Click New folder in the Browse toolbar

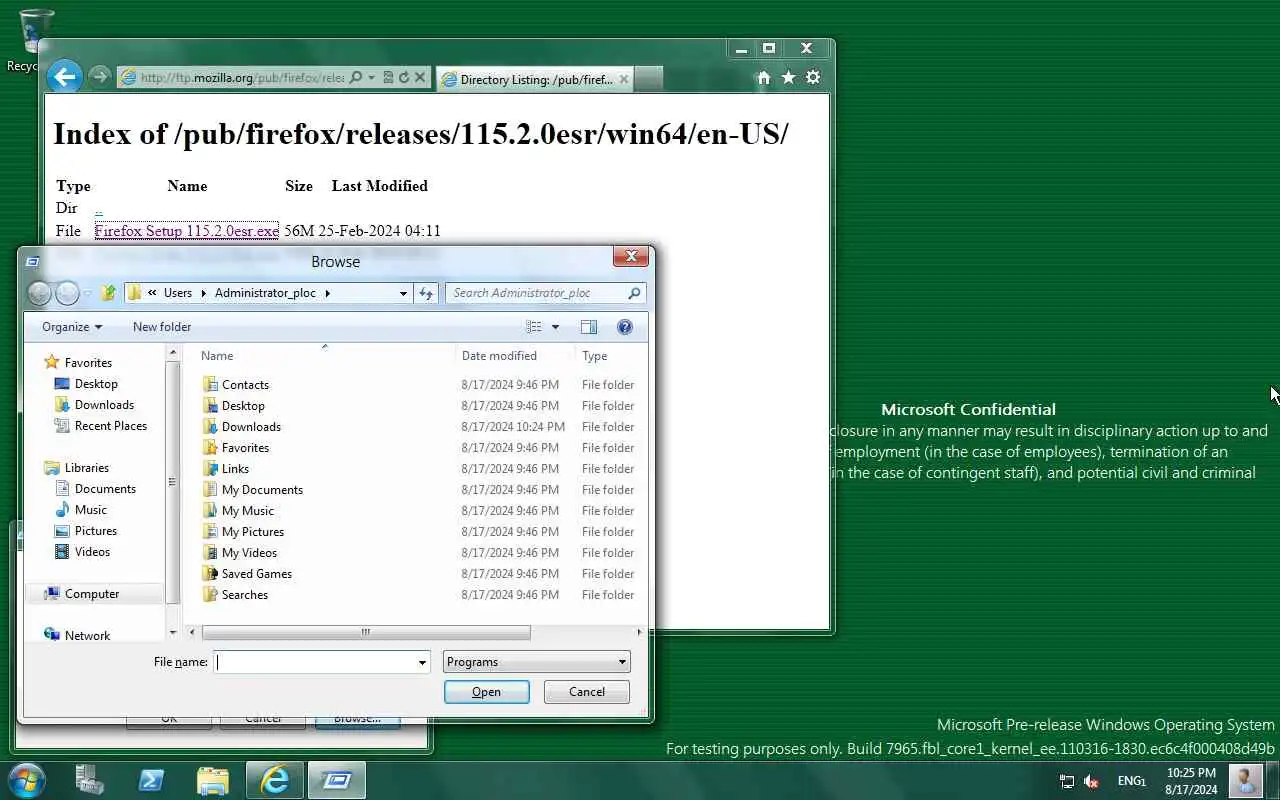pos(162,327)
